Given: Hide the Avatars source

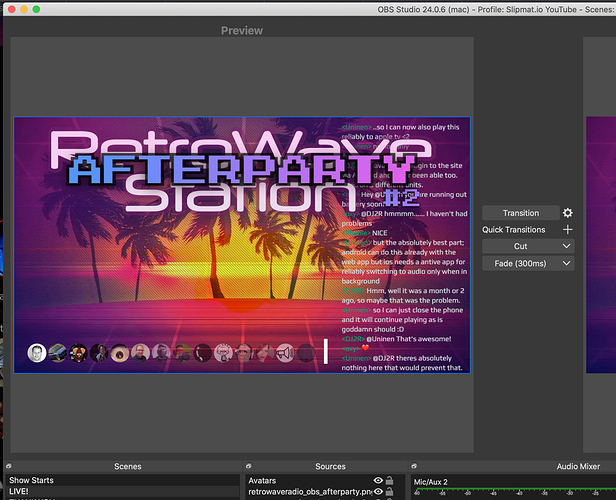Looking at the screenshot, I should point(378,480).
